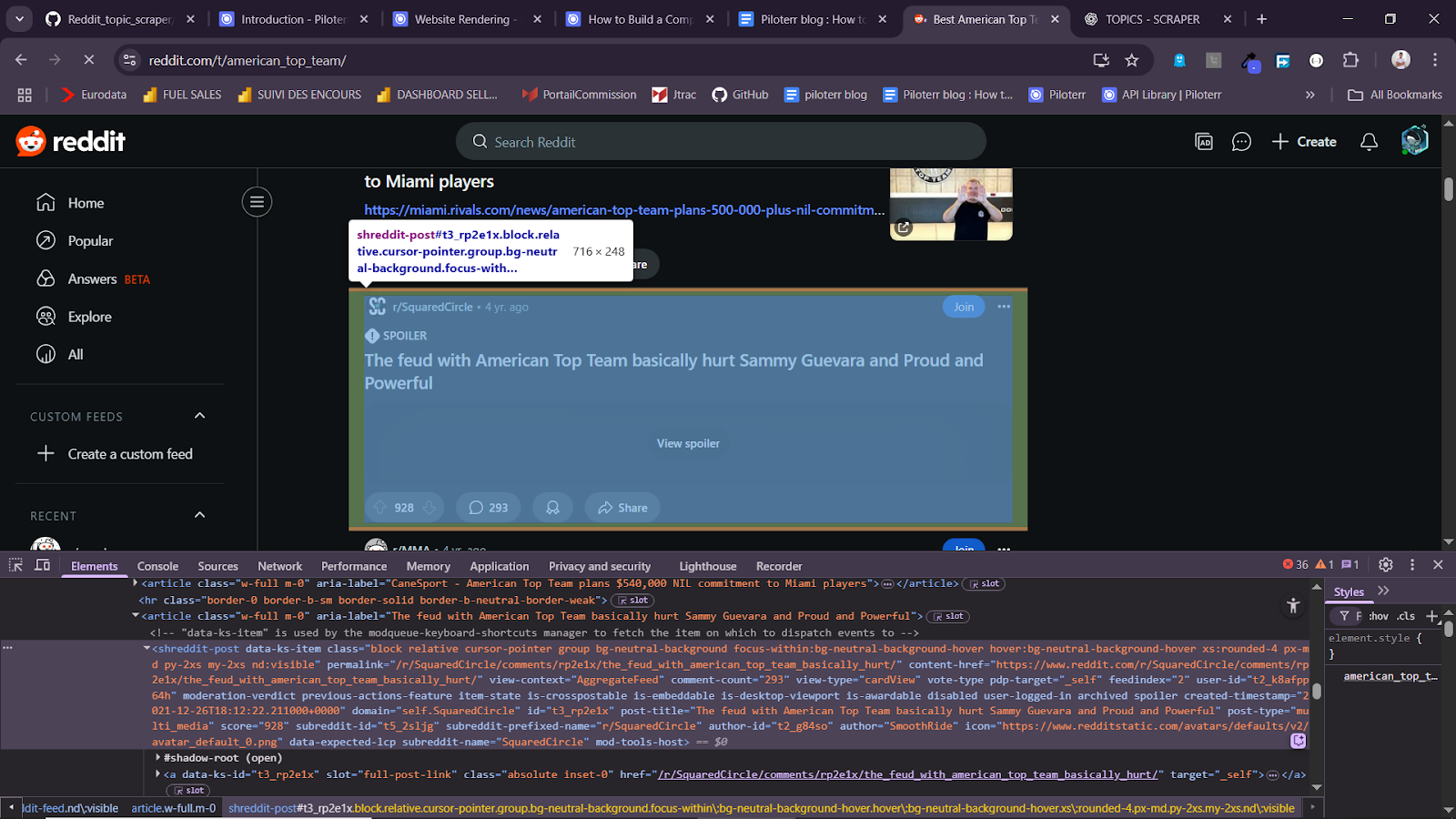Viewport: 1456px width, 819px height.
Task: Switch to Console tab in DevTools
Action: 157,566
